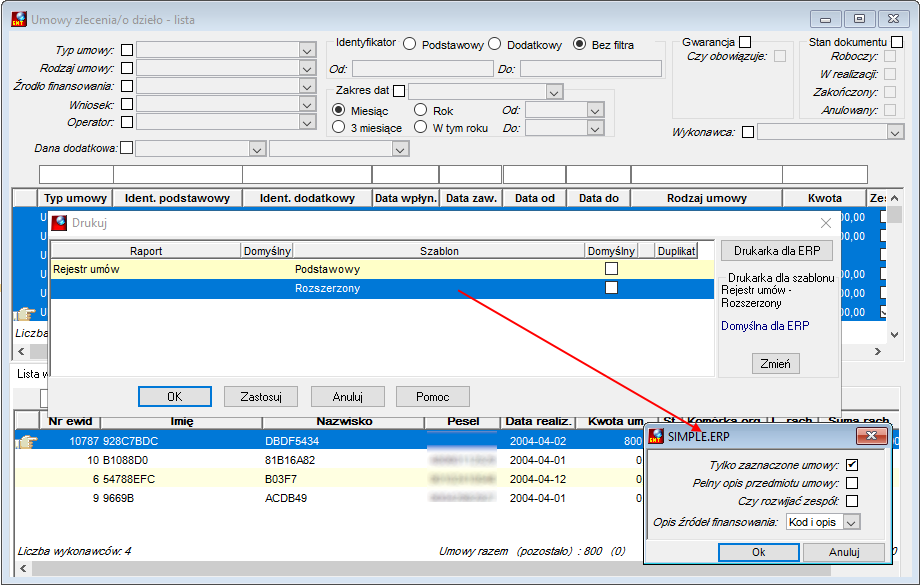Select the Bez filtra radio button
Image resolution: width=920 pixels, height=585 pixels.
(579, 44)
